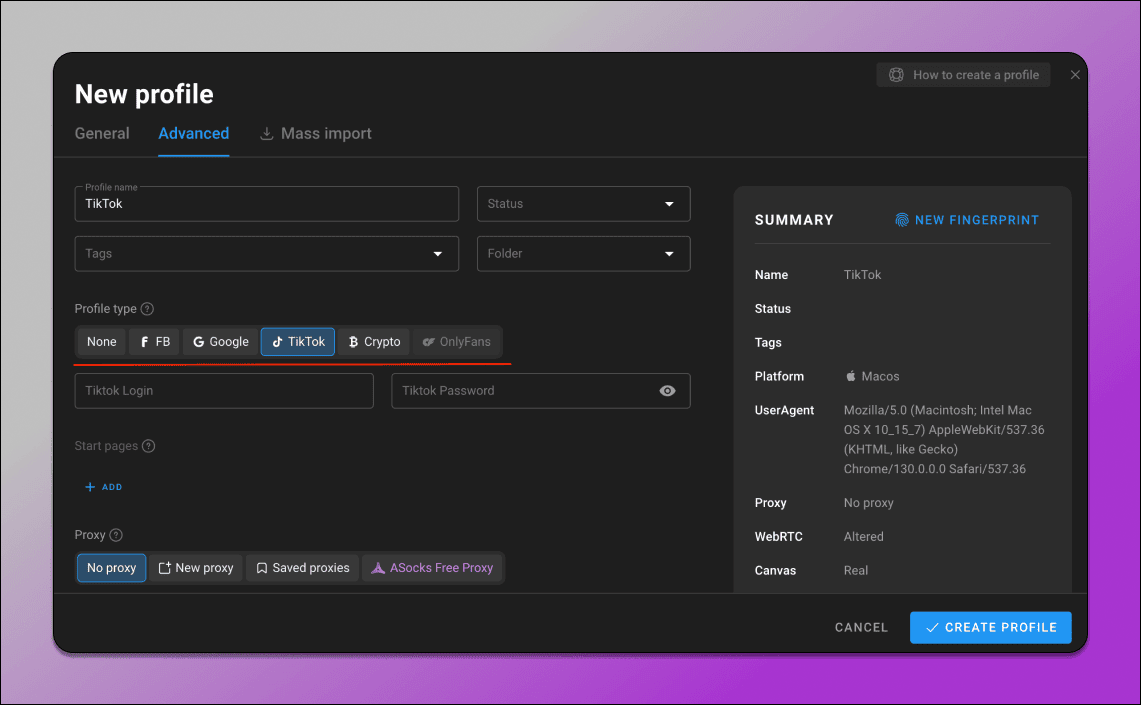The height and width of the screenshot is (705, 1141).
Task: Select the None profile type
Action: click(x=101, y=342)
